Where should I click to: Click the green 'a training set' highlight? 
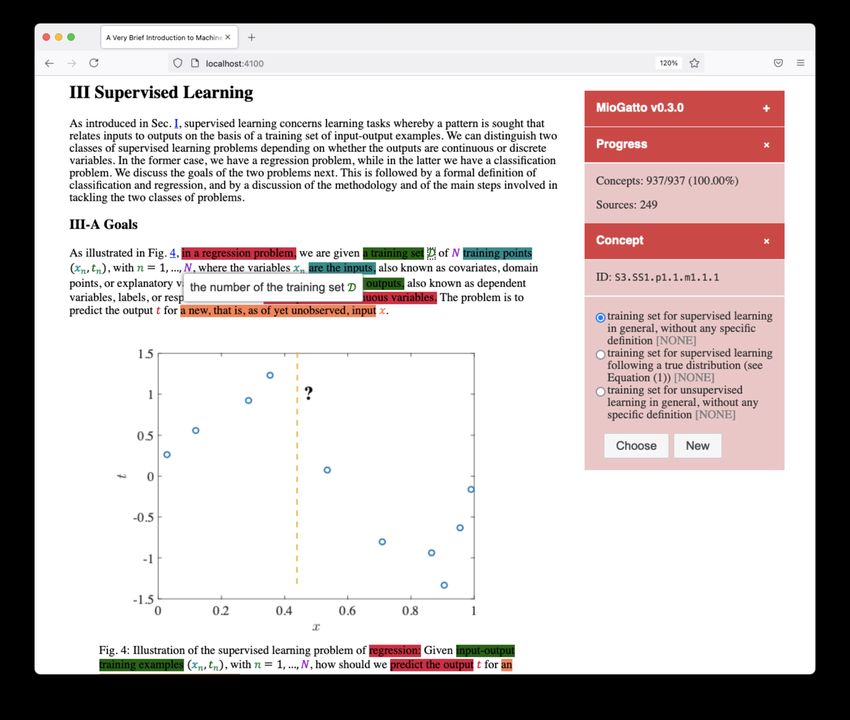pos(393,253)
